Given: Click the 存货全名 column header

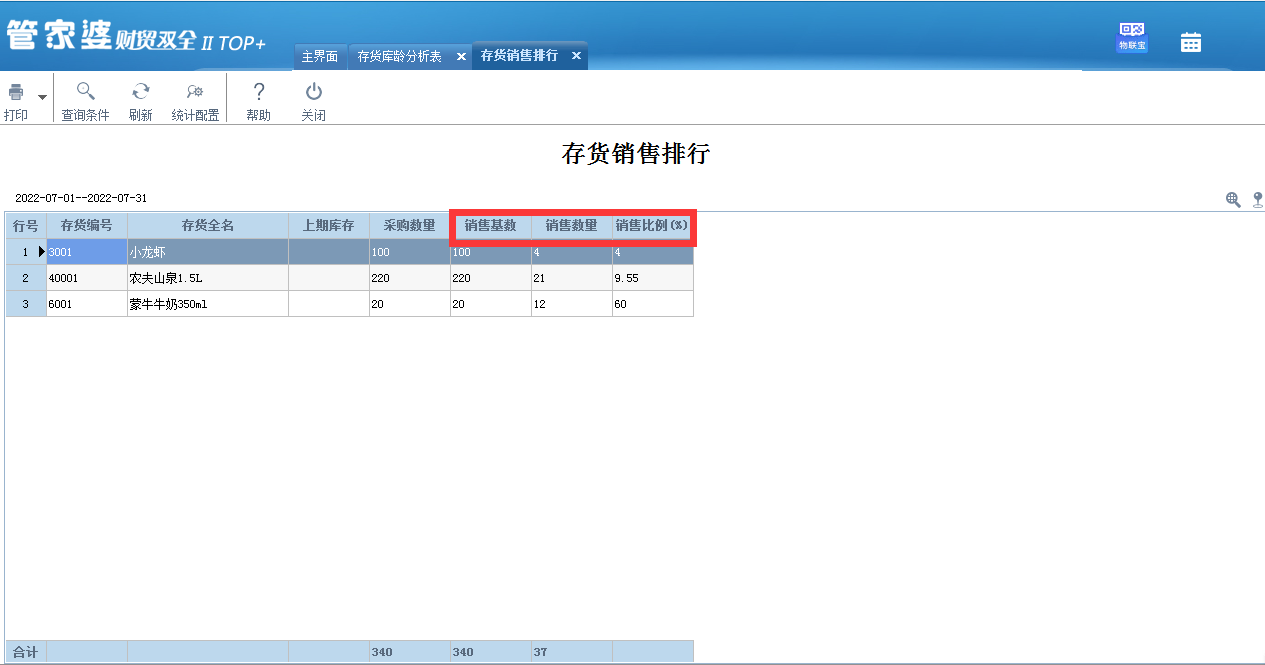Looking at the screenshot, I should point(207,226).
